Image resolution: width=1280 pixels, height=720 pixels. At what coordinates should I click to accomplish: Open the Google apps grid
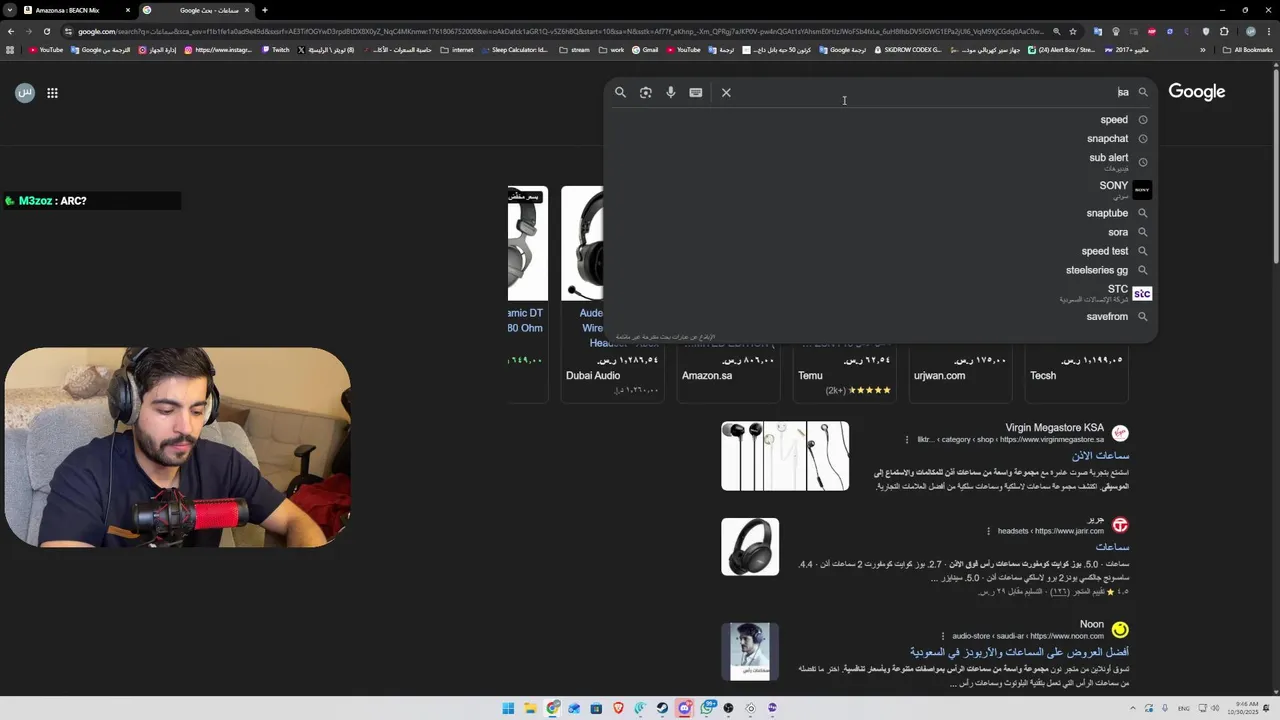click(52, 93)
